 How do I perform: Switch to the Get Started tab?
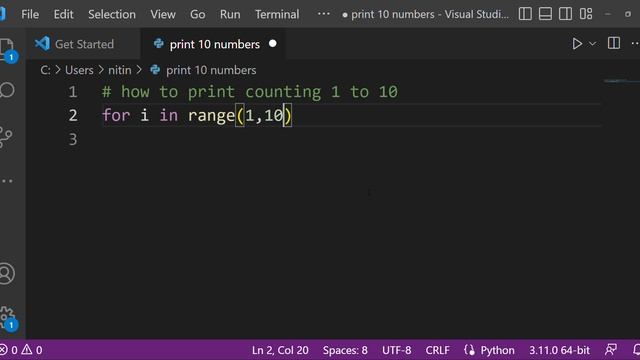coord(84,44)
